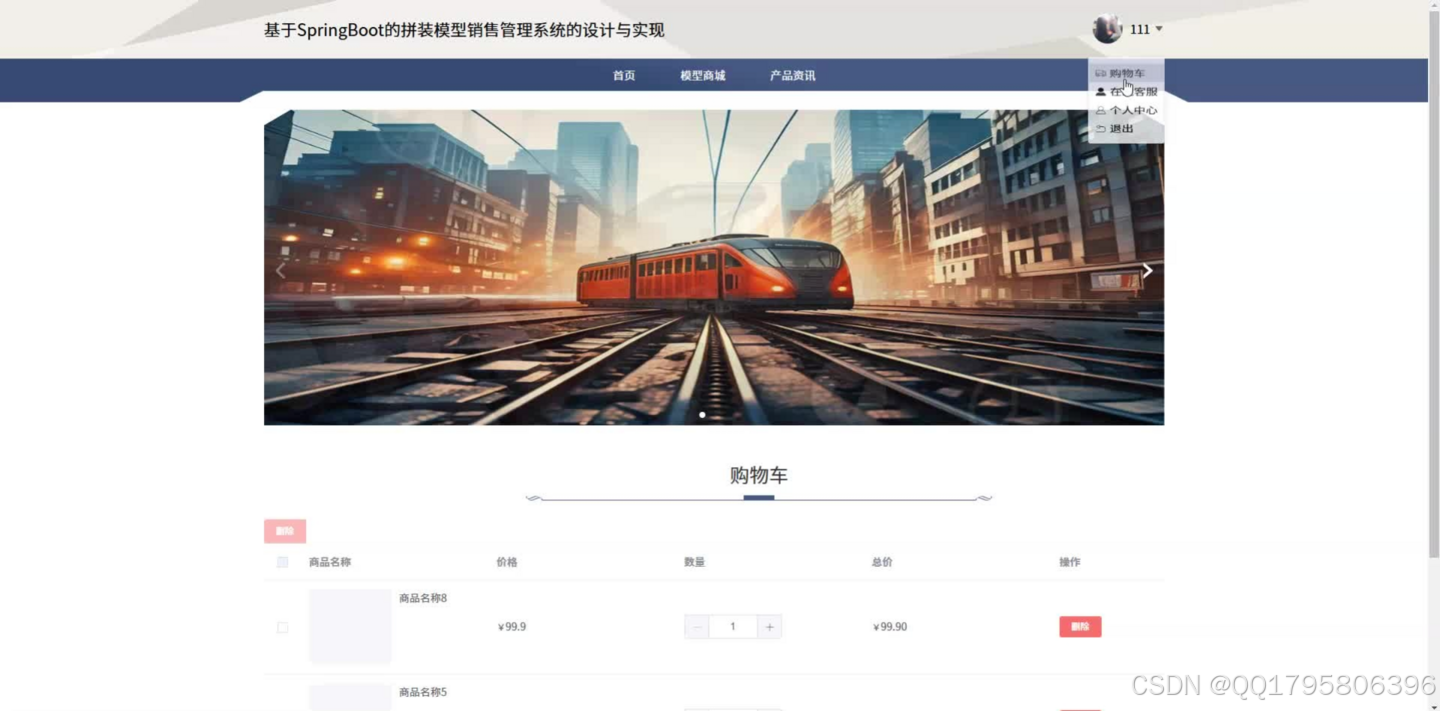
Task: Open the 模型商城 tab
Action: pos(703,76)
